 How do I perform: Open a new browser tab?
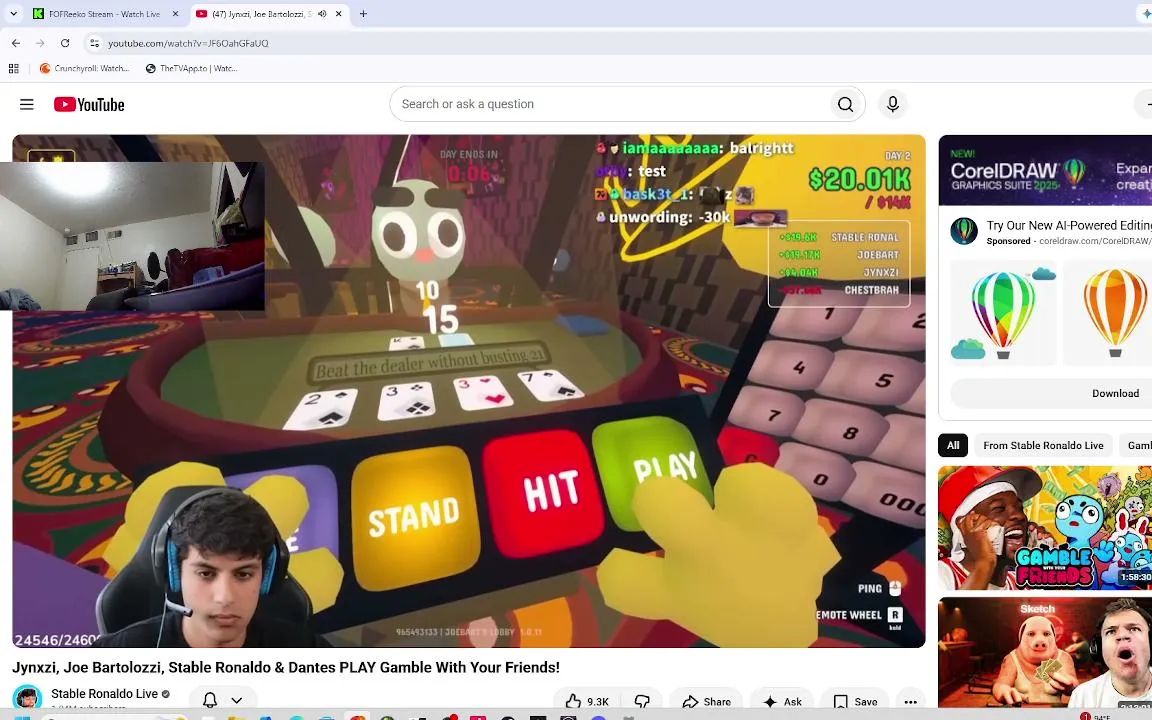(363, 14)
